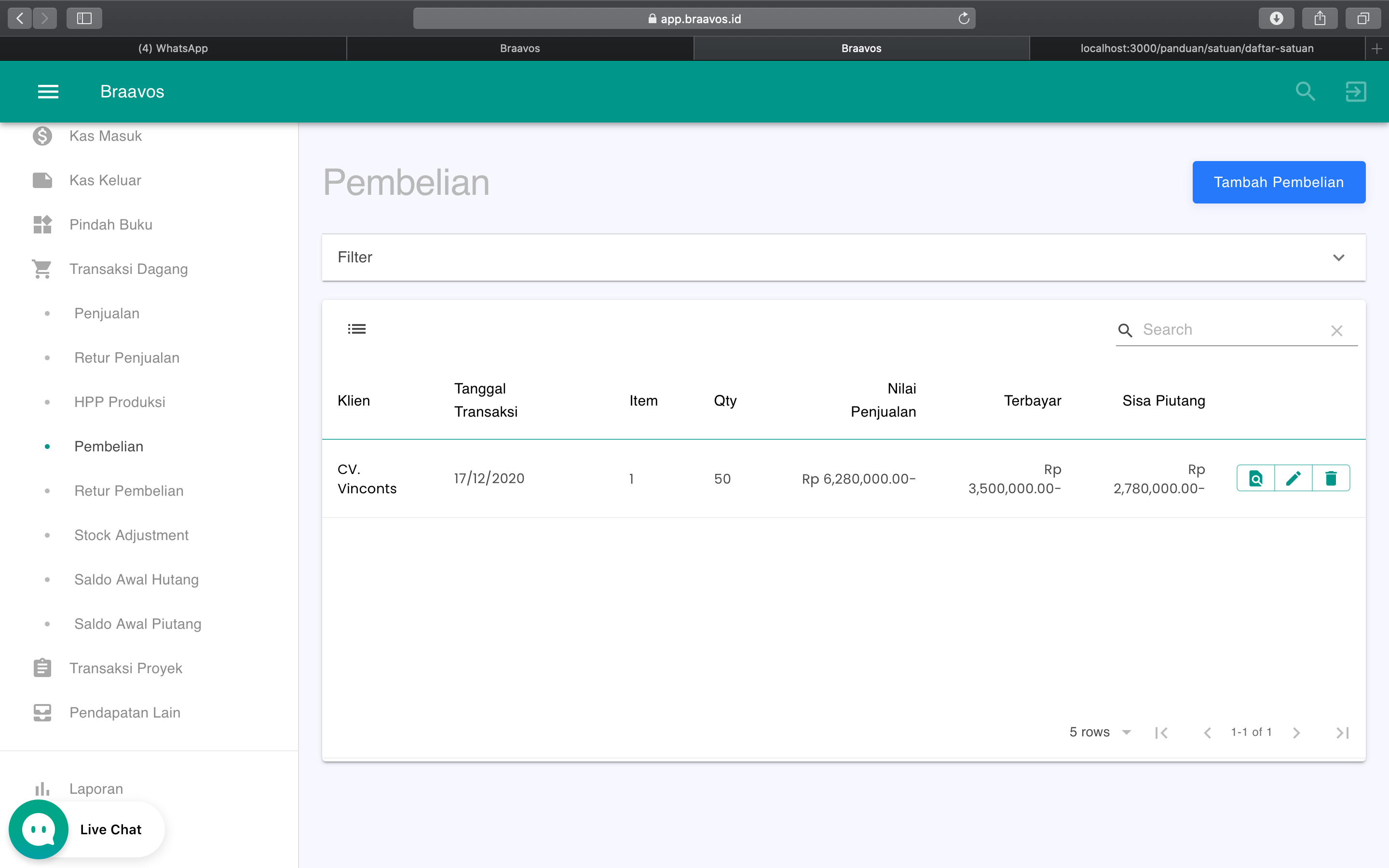Image resolution: width=1389 pixels, height=868 pixels.
Task: Clear the table search with X icon
Action: (1337, 331)
